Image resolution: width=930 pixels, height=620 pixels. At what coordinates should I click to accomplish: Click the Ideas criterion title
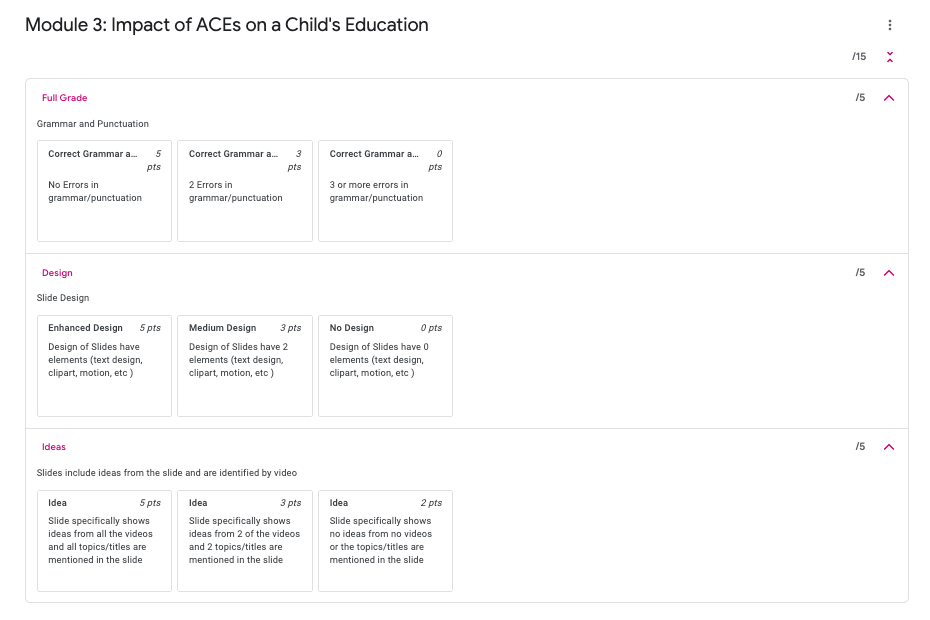coord(53,447)
